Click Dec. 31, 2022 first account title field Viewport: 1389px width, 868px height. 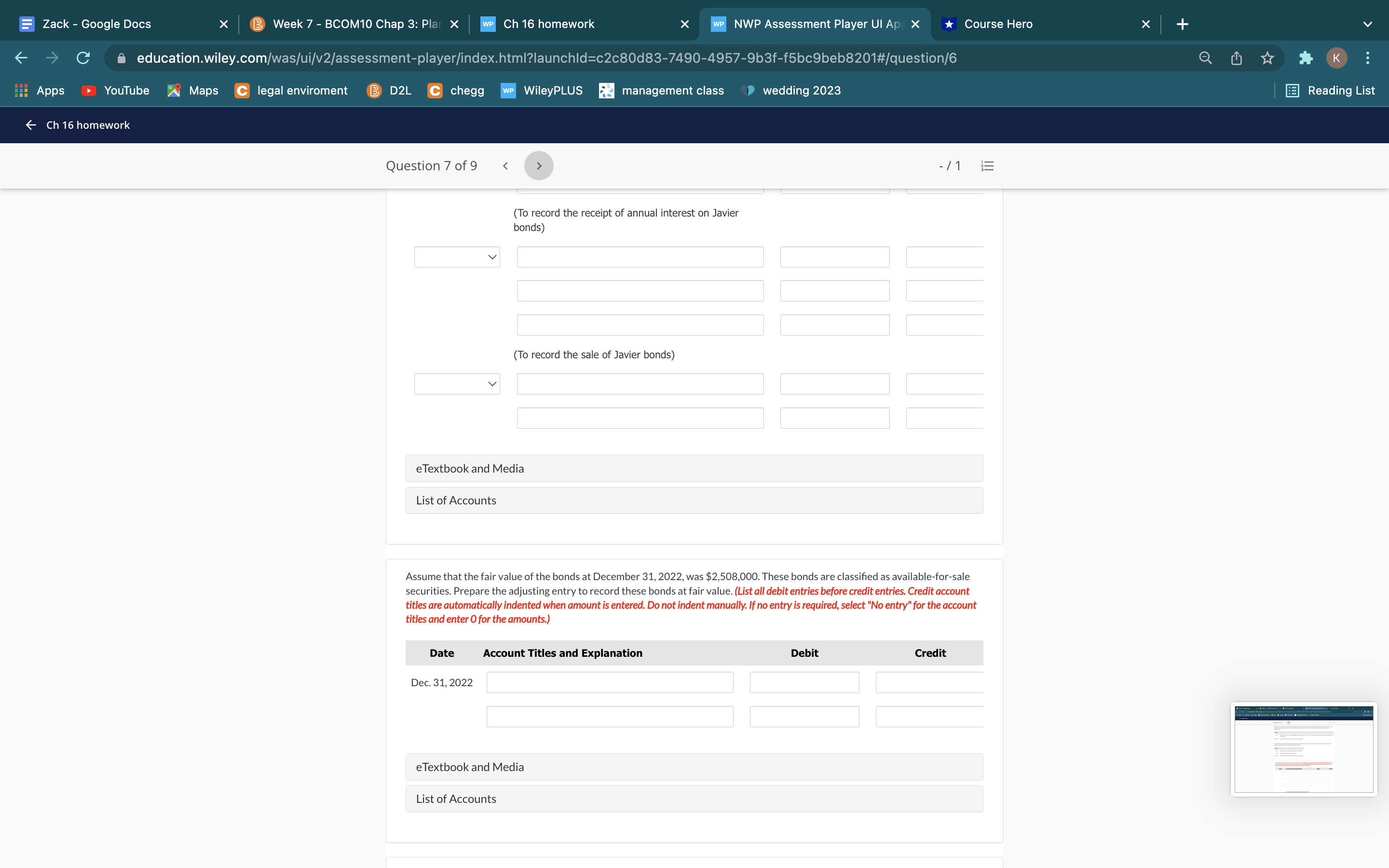click(x=610, y=682)
